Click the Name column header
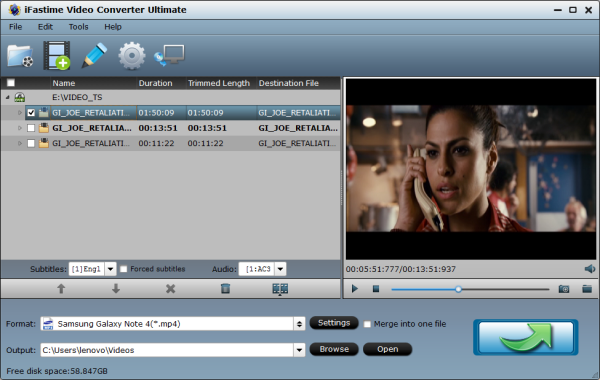The height and width of the screenshot is (380, 600). point(93,83)
